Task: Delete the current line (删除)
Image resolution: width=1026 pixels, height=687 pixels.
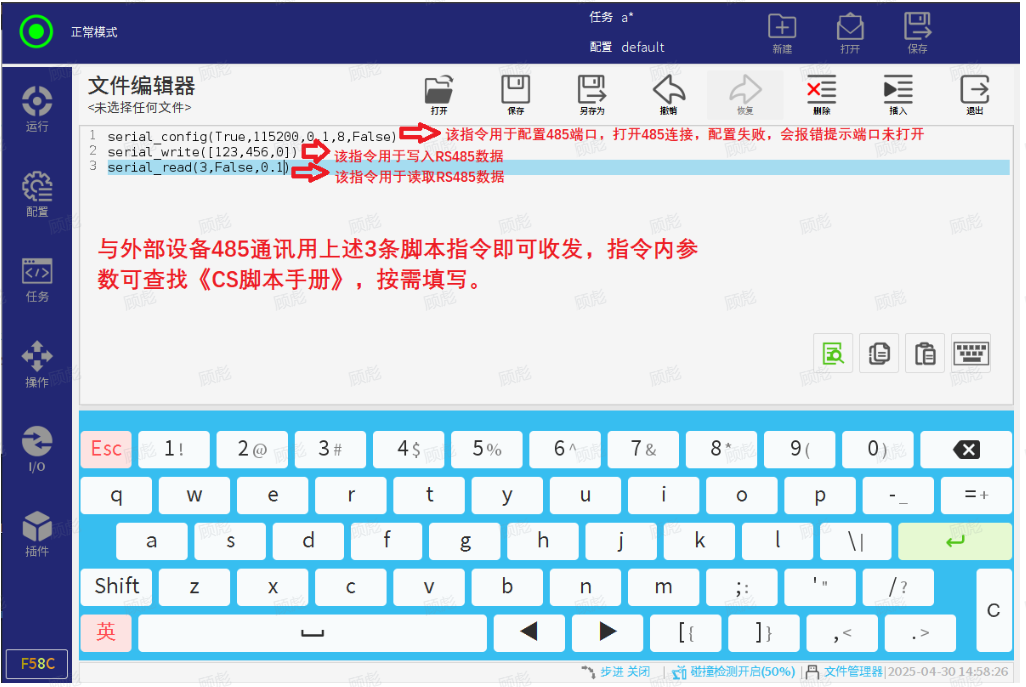Action: (821, 94)
